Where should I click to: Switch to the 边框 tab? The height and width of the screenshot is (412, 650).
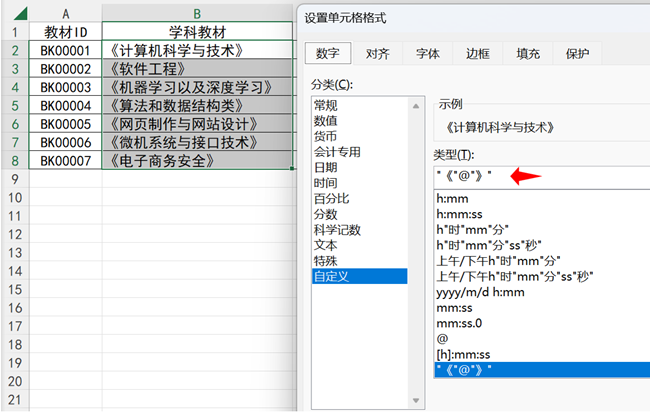click(x=477, y=54)
